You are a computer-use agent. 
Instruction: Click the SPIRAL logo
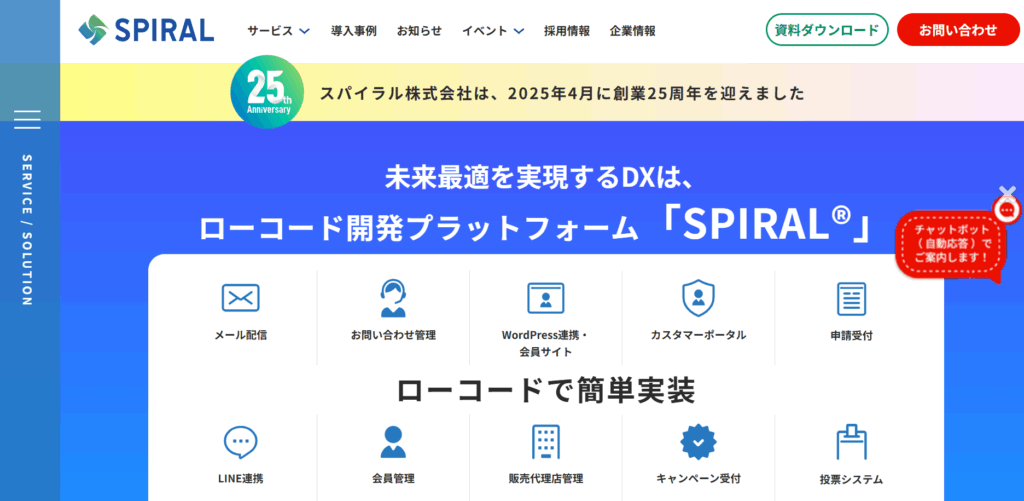pyautogui.click(x=146, y=29)
